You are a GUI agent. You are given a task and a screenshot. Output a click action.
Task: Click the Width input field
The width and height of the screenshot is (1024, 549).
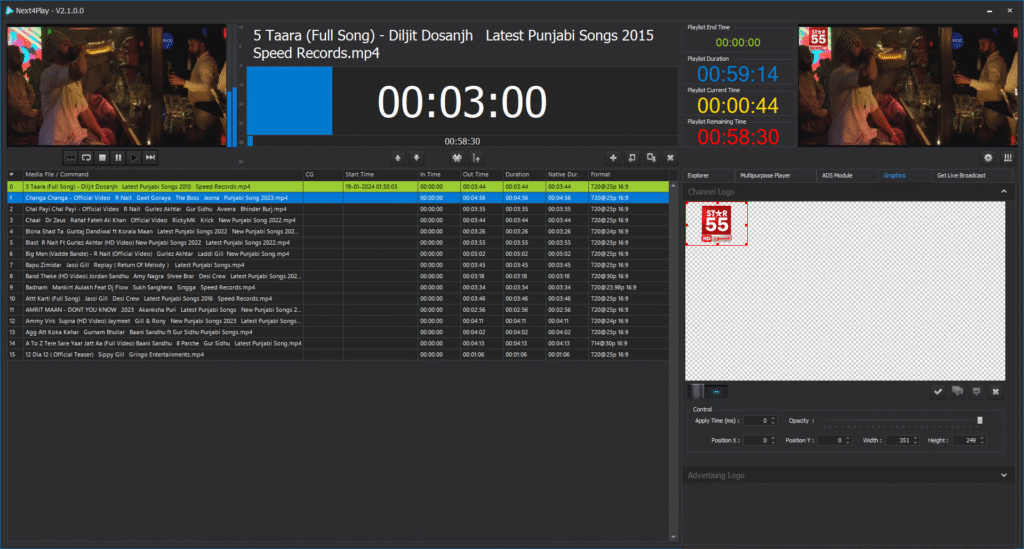point(900,440)
